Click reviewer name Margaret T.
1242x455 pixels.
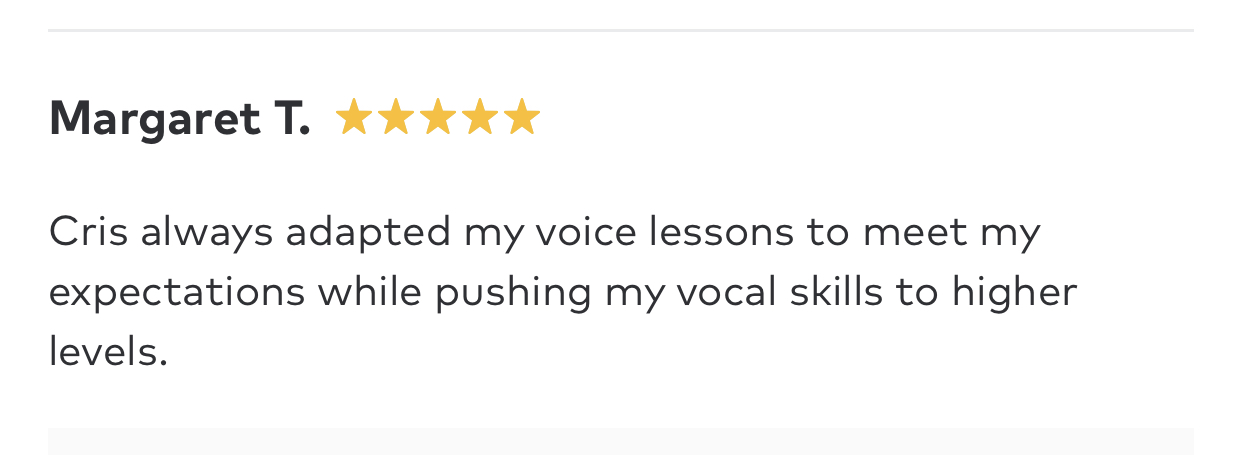coord(179,118)
